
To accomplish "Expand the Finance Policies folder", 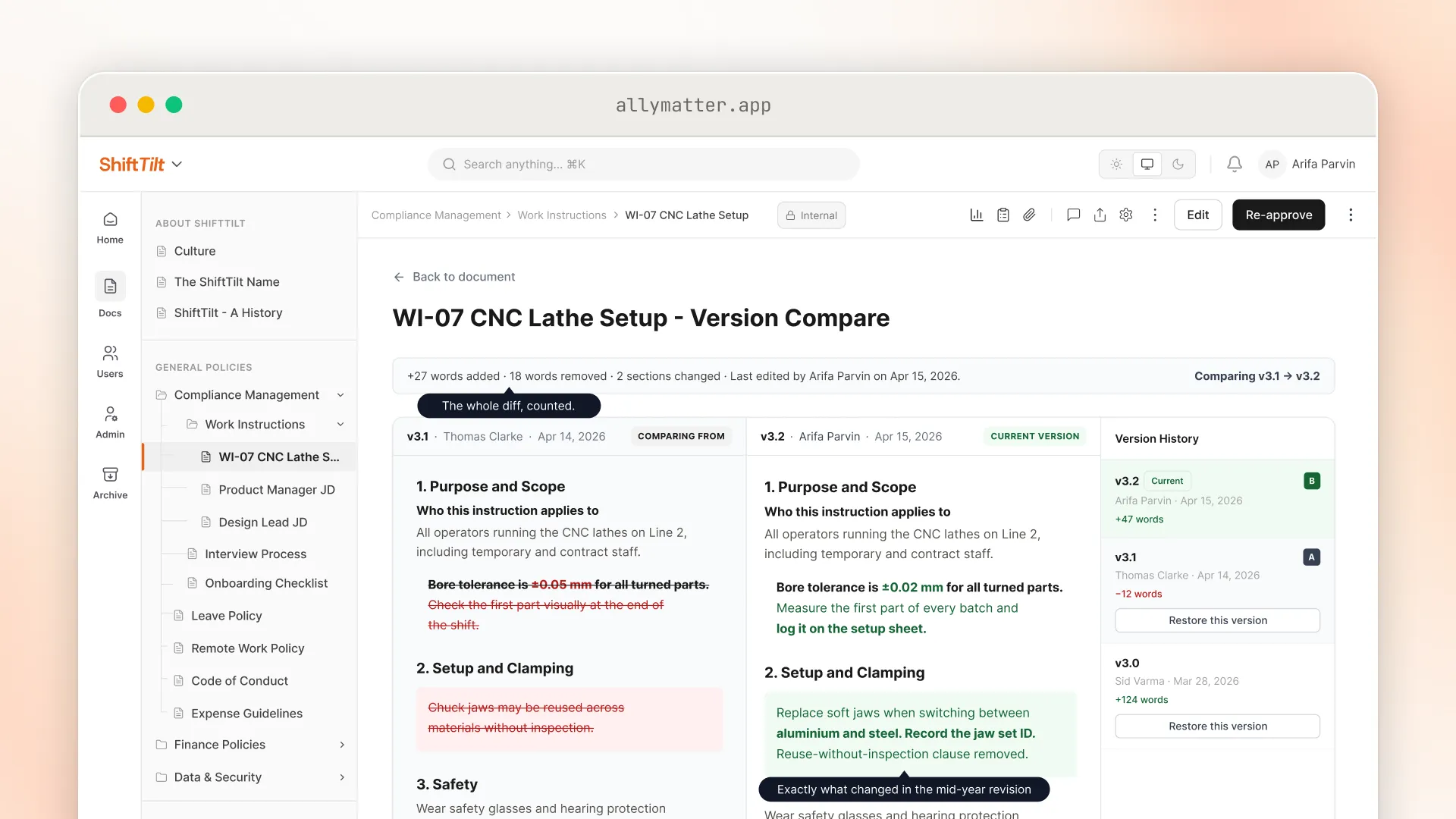I will [342, 745].
